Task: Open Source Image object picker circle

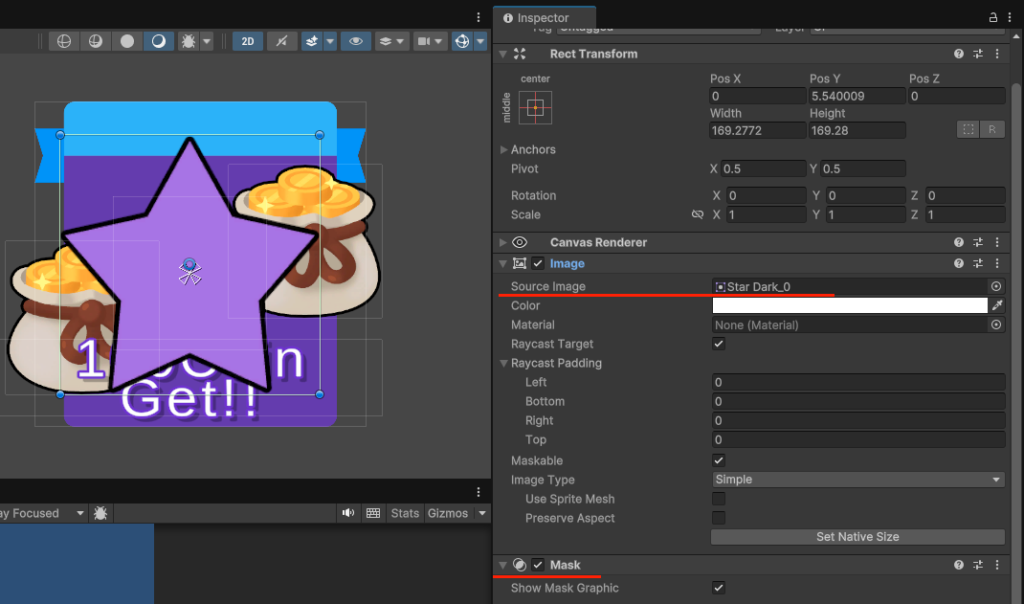Action: [996, 286]
